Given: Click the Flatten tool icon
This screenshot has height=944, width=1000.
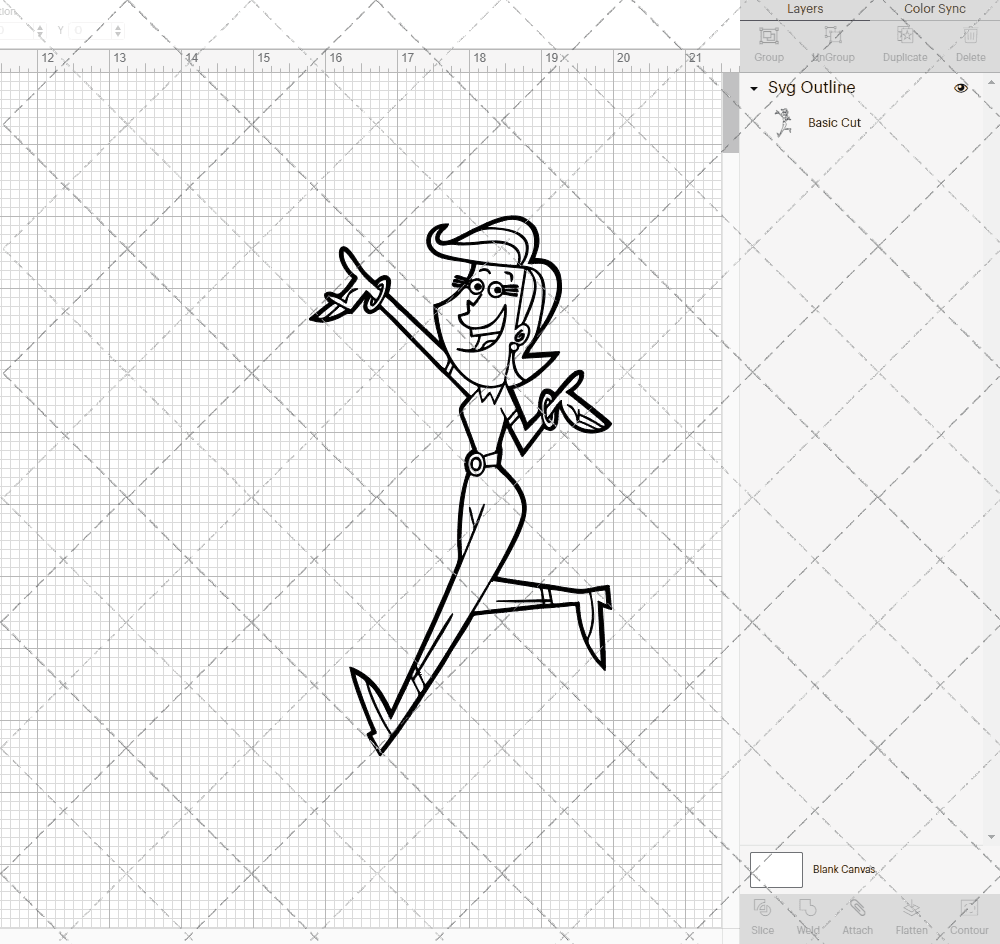Looking at the screenshot, I should [x=911, y=908].
